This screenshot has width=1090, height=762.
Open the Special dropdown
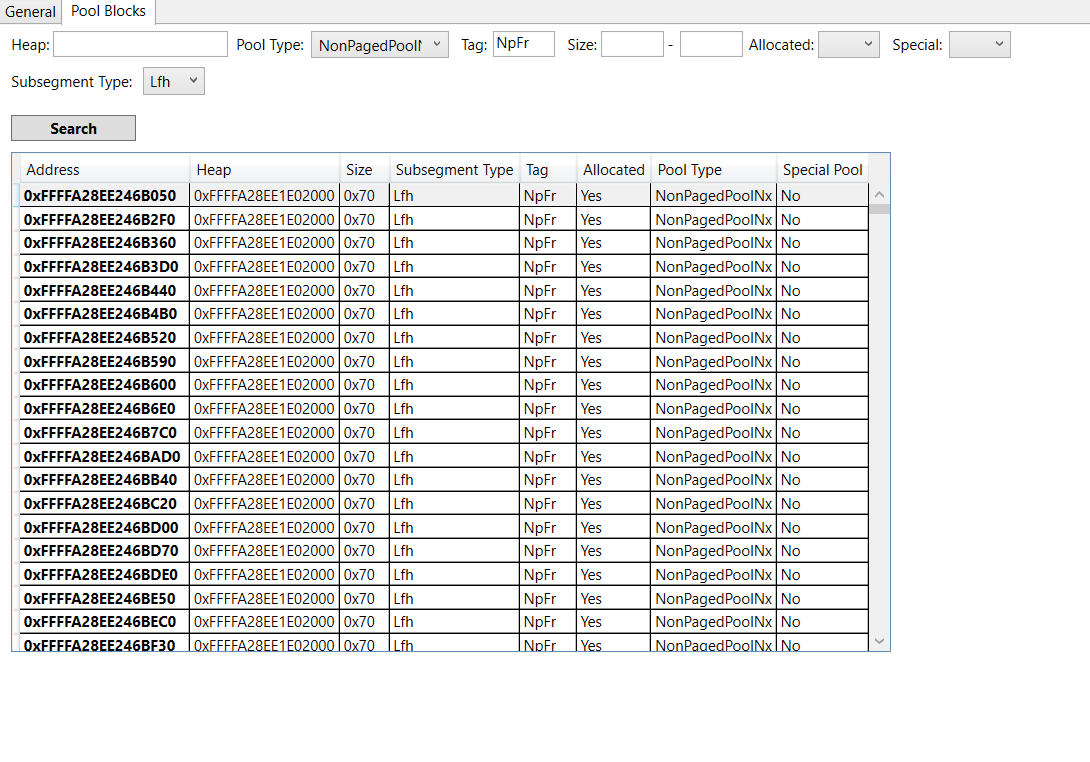[979, 44]
